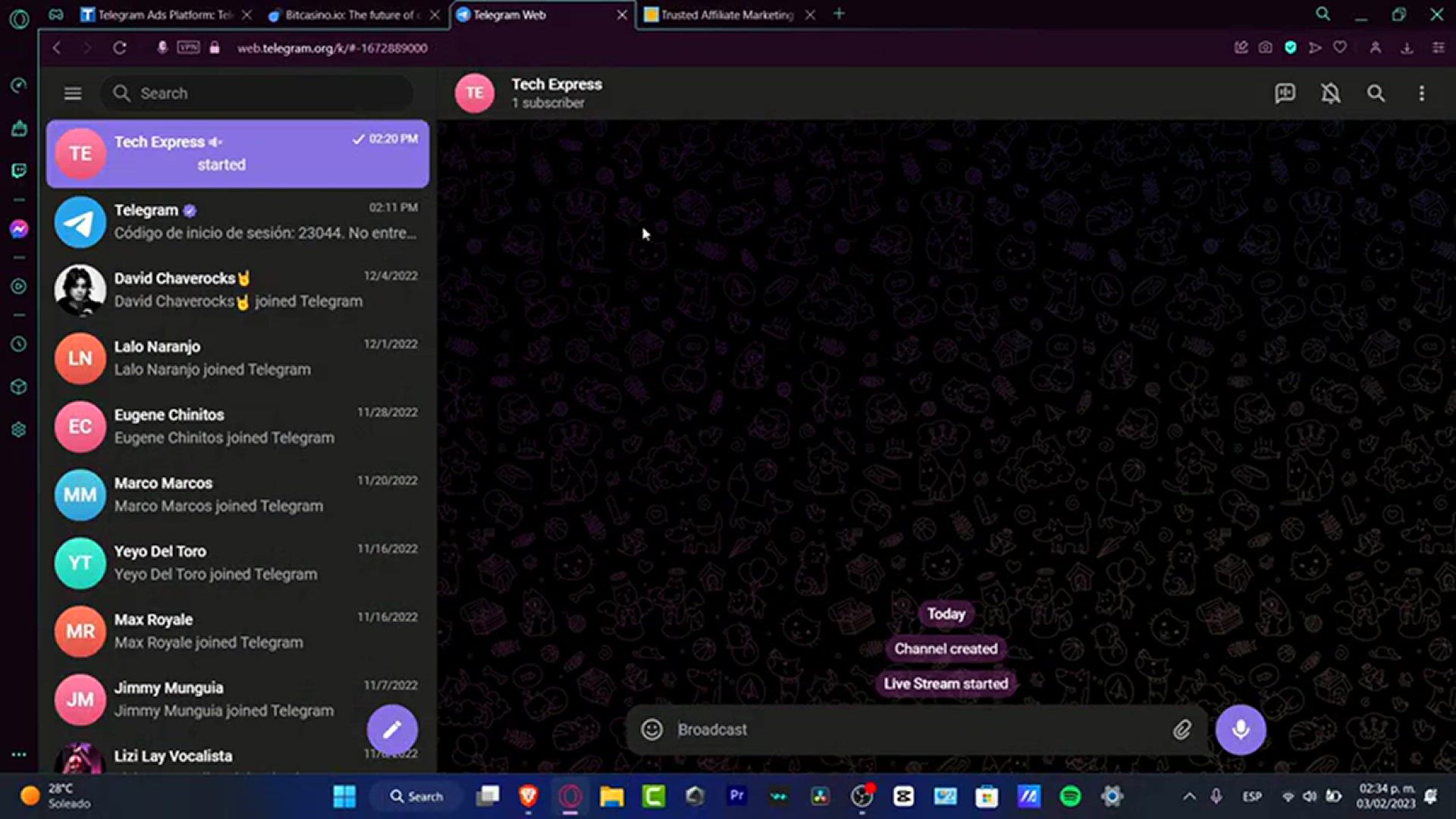Open browser downloads panel
This screenshot has height=819, width=1456.
(1407, 48)
